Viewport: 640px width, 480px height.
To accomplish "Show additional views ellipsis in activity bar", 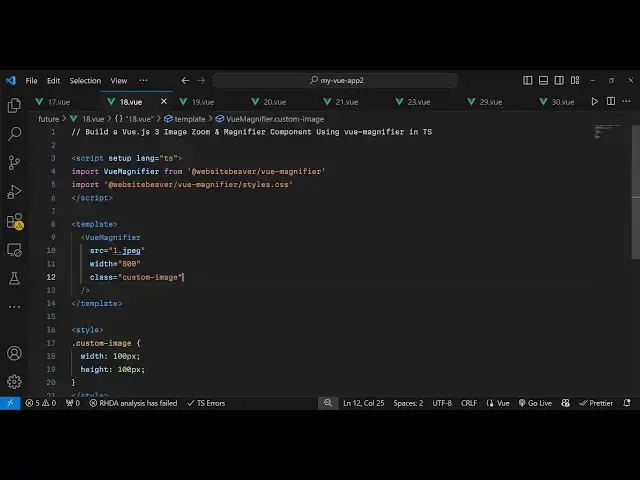I will coord(14,307).
